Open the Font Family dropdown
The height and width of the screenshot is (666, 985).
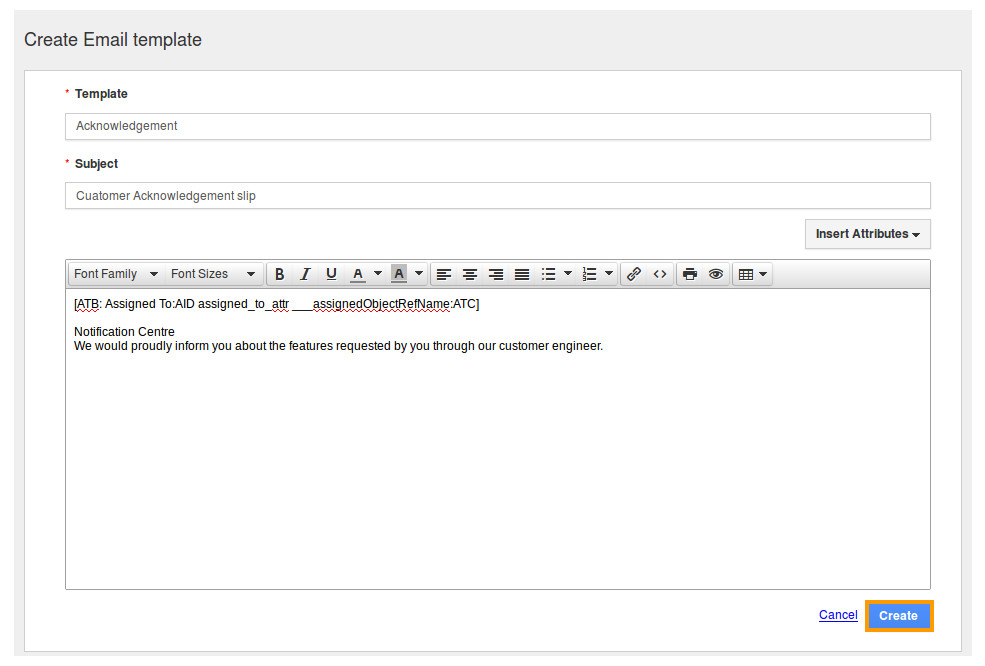click(116, 274)
